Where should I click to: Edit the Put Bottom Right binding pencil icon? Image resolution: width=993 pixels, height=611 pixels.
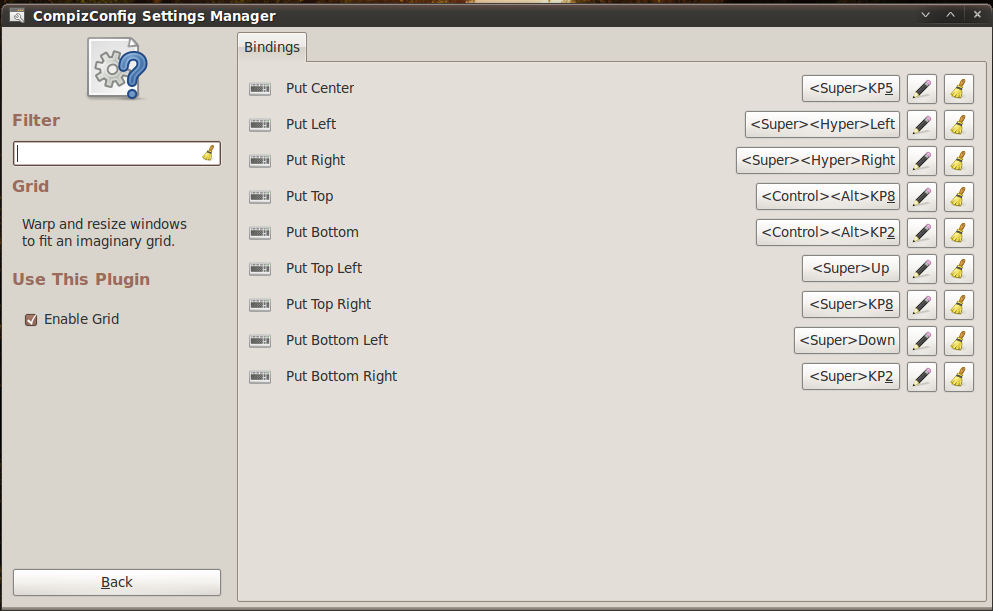(x=921, y=377)
